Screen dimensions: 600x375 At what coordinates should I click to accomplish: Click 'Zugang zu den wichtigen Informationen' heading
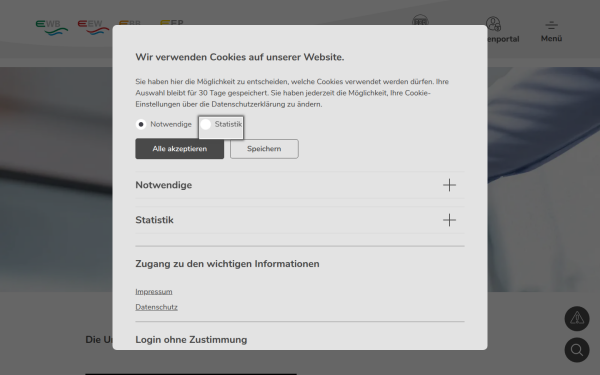pos(227,264)
